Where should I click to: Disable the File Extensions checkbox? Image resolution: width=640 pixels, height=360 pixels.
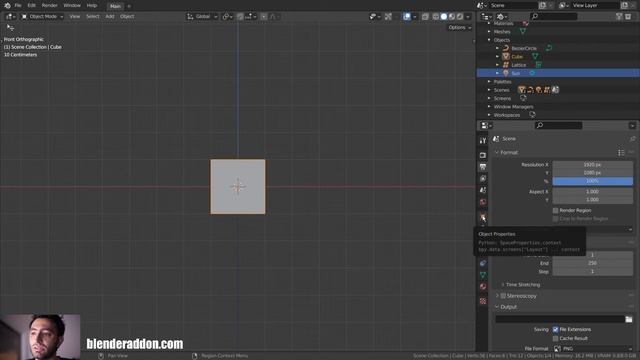556,329
